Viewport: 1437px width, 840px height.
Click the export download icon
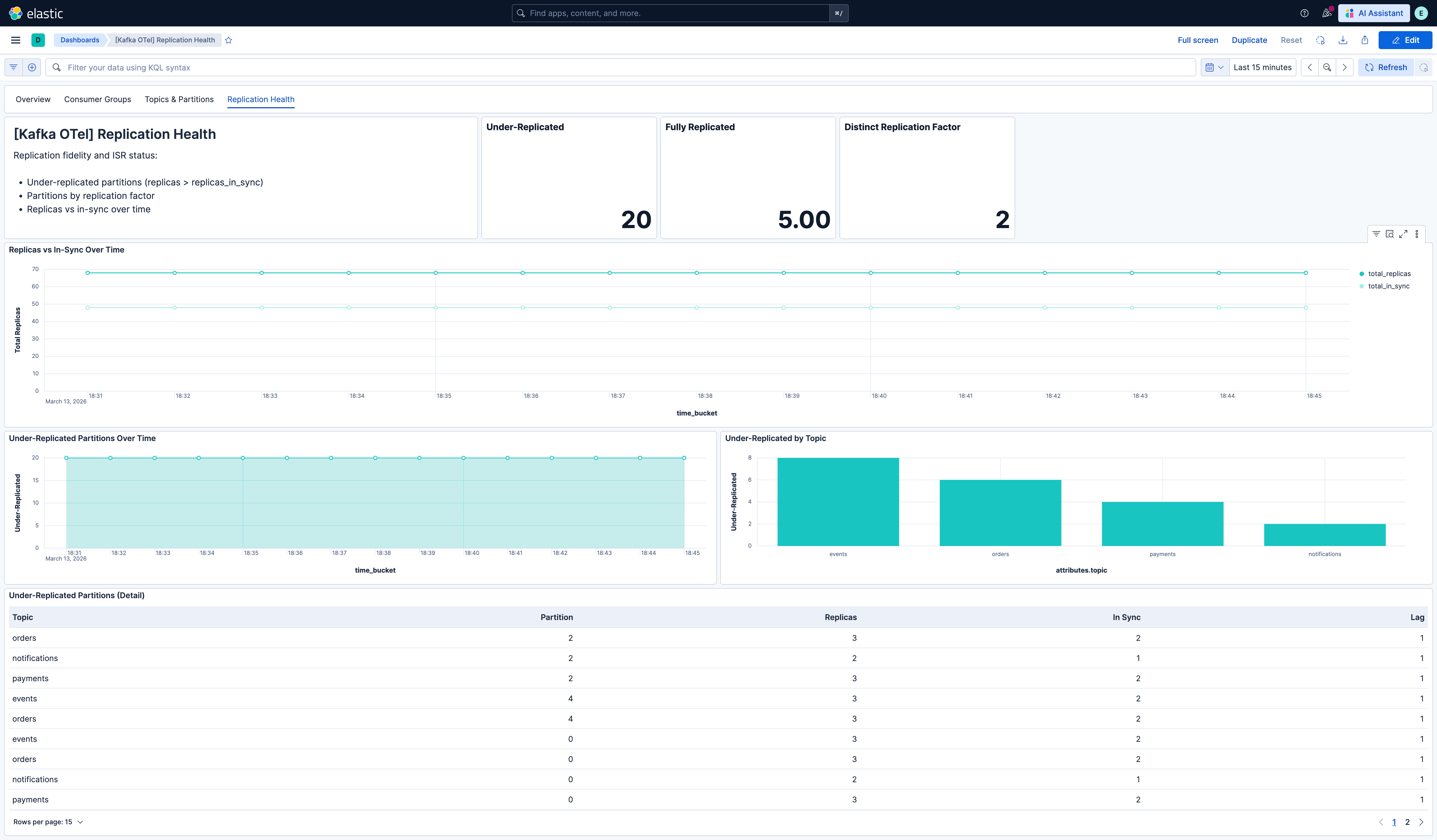coord(1343,40)
